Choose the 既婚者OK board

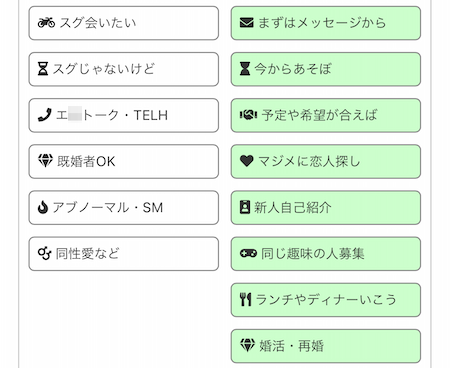click(124, 161)
